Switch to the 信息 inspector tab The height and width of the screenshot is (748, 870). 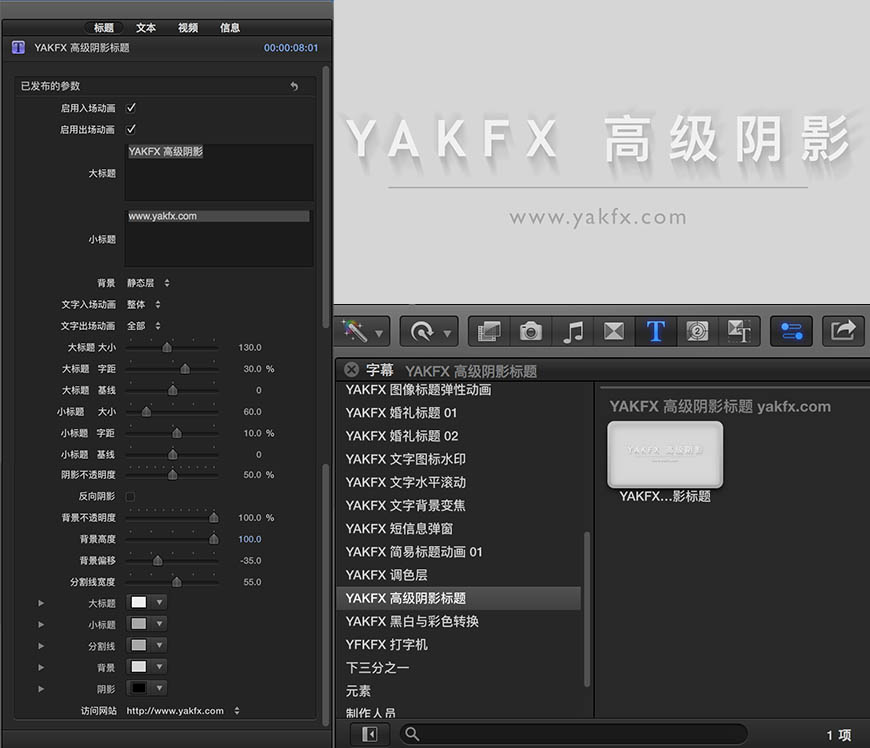point(230,28)
